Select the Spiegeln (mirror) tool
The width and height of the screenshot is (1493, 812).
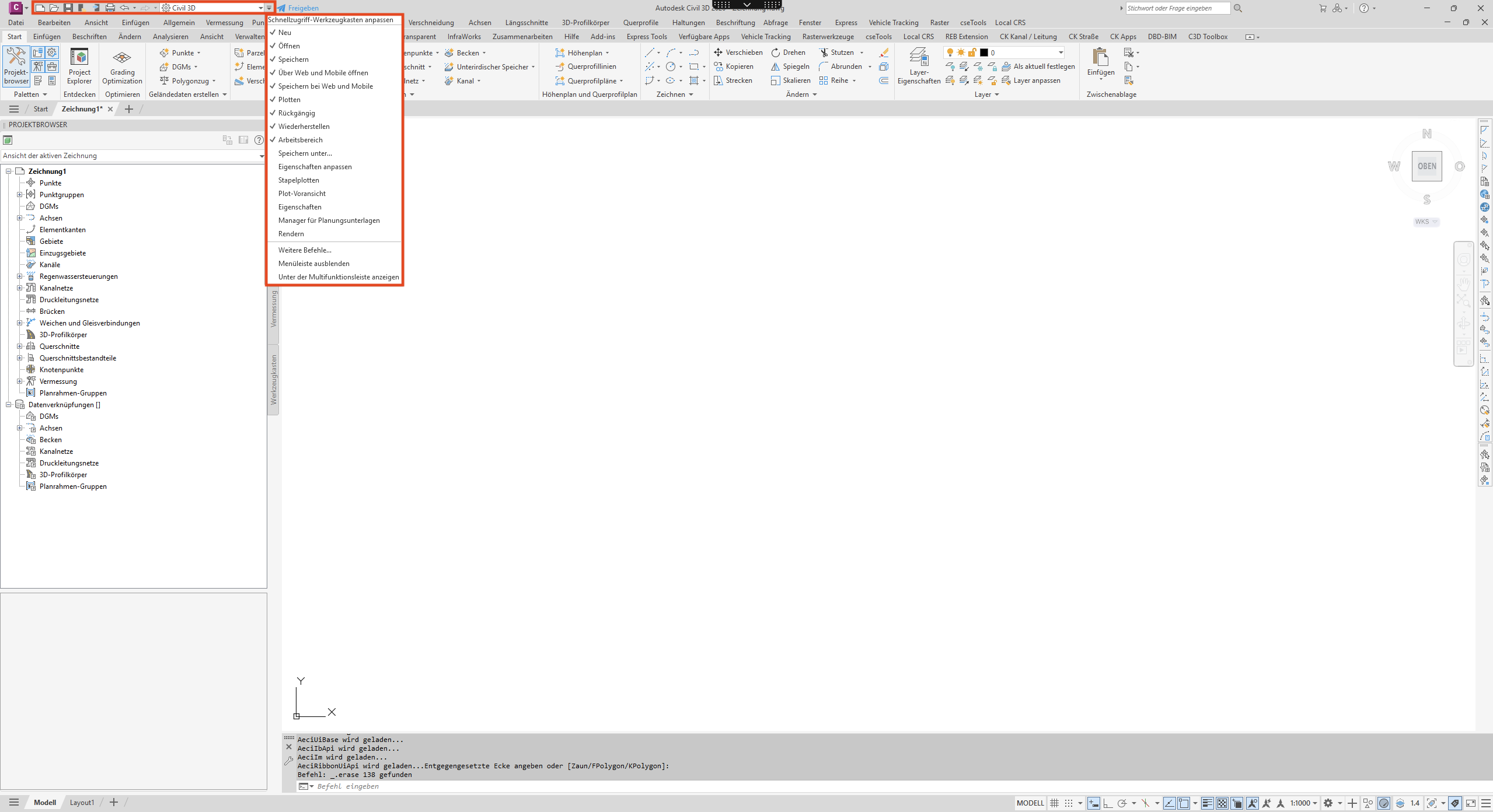pyautogui.click(x=790, y=66)
